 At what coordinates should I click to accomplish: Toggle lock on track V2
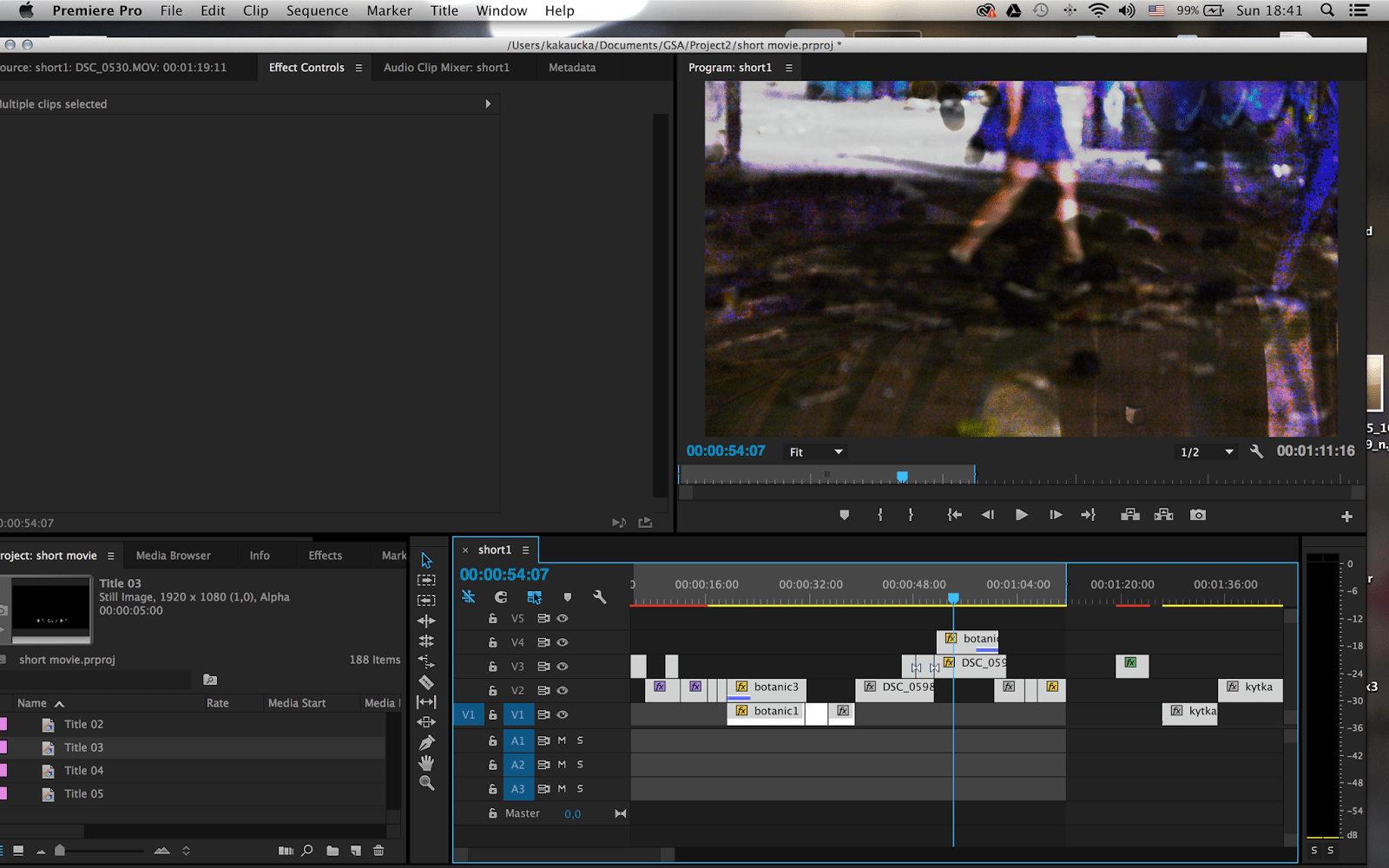tap(492, 691)
